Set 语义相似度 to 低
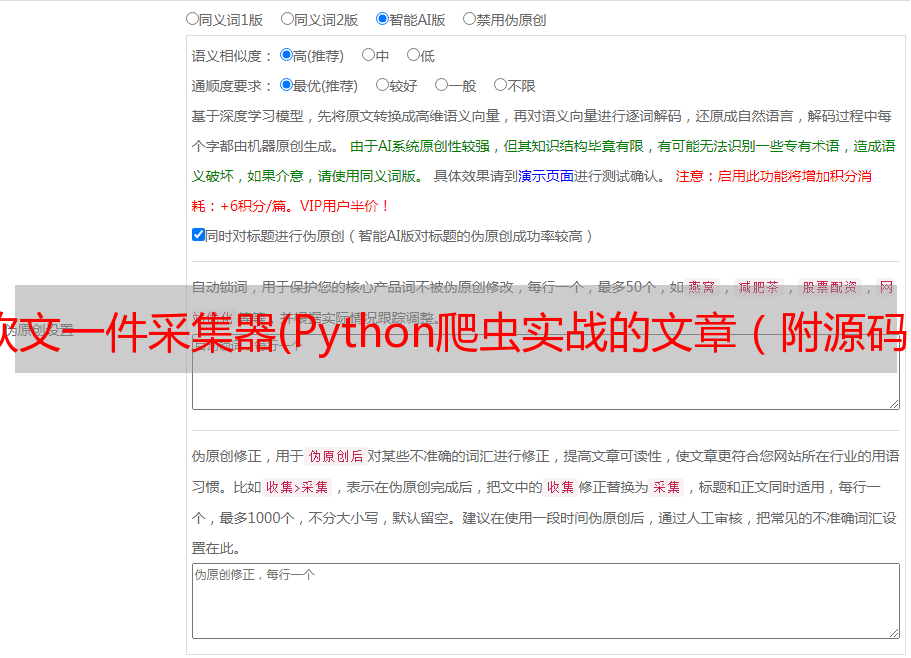 click(413, 55)
